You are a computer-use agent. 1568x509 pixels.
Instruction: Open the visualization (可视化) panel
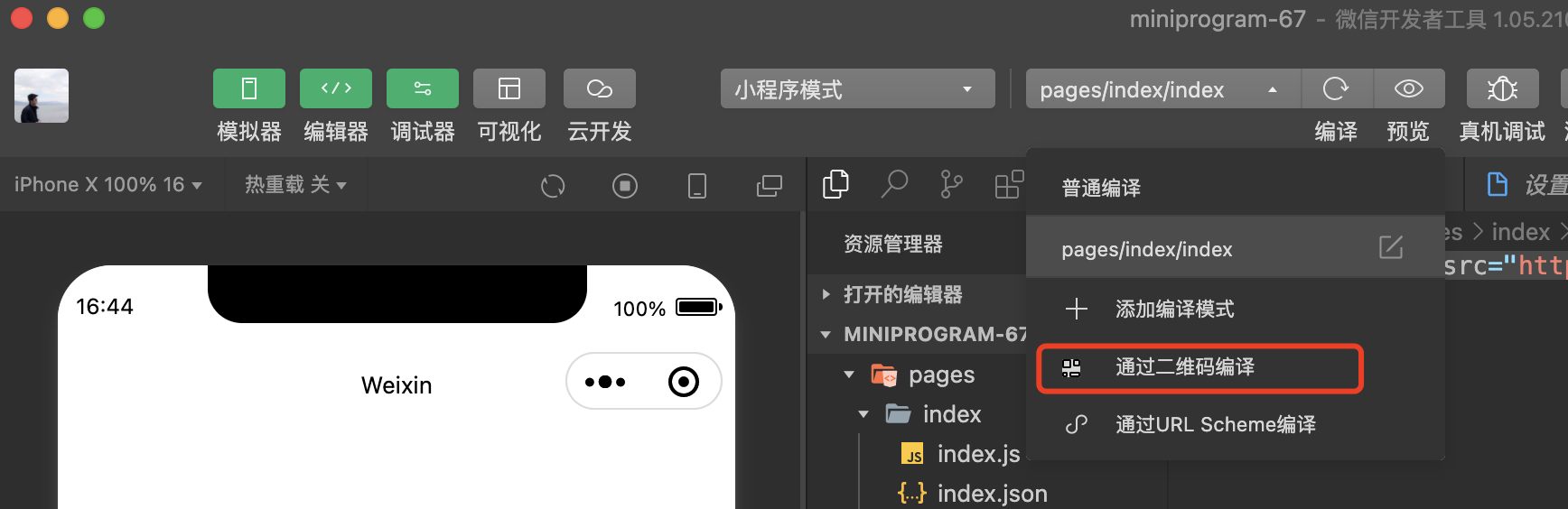click(x=509, y=88)
